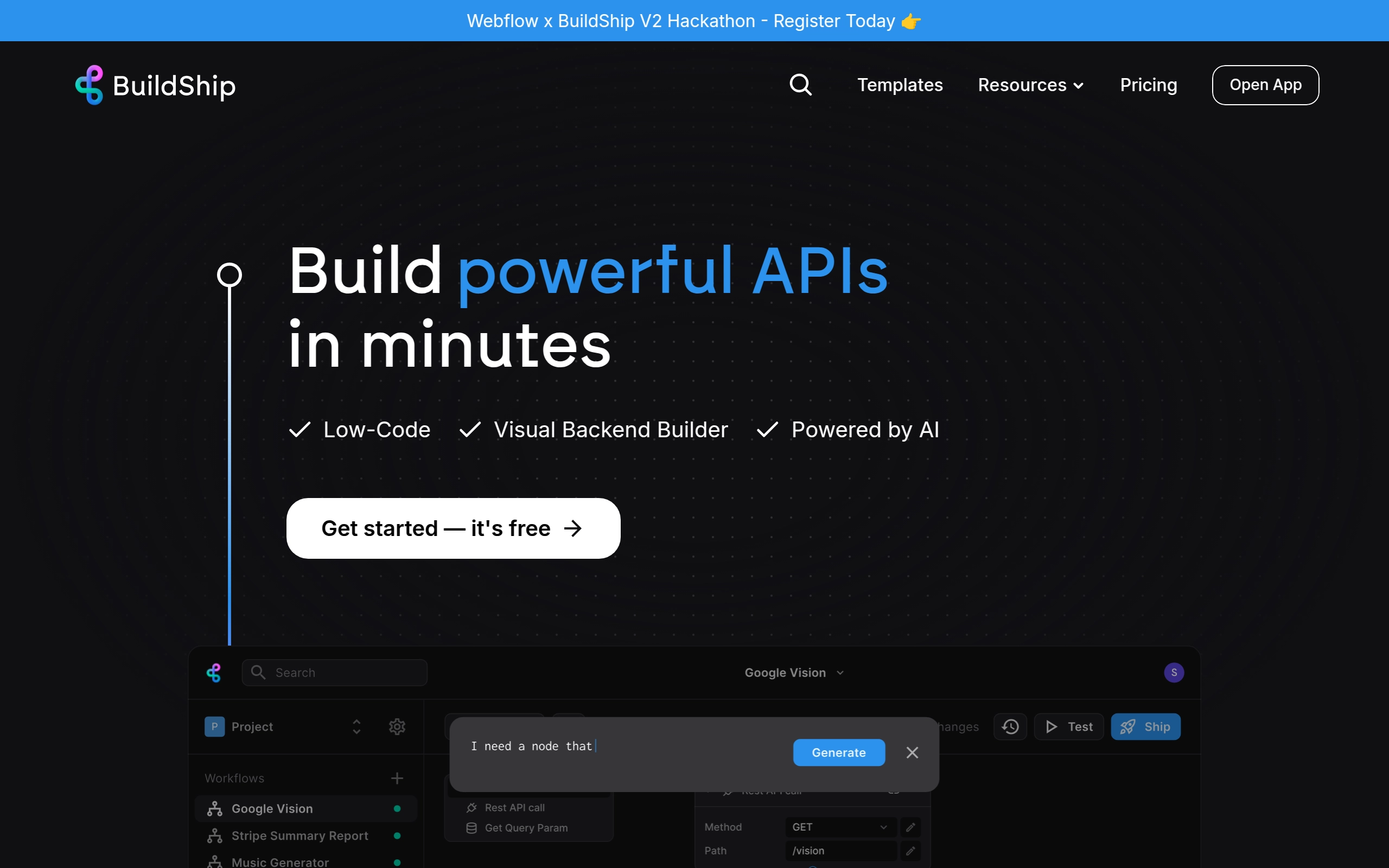Image resolution: width=1389 pixels, height=868 pixels.
Task: Open project settings gear icon
Action: click(x=397, y=727)
